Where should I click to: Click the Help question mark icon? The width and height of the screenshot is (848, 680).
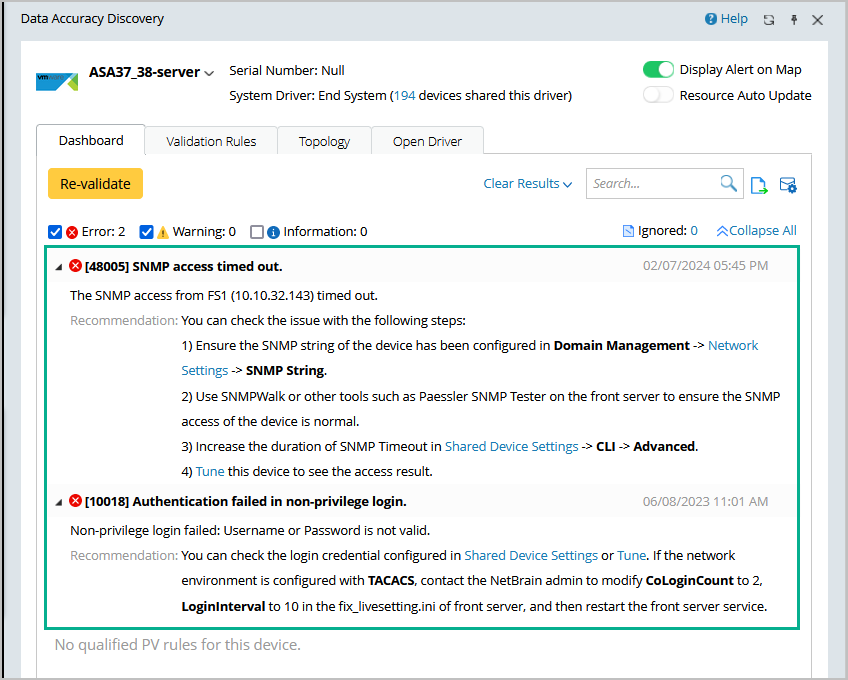[x=711, y=19]
